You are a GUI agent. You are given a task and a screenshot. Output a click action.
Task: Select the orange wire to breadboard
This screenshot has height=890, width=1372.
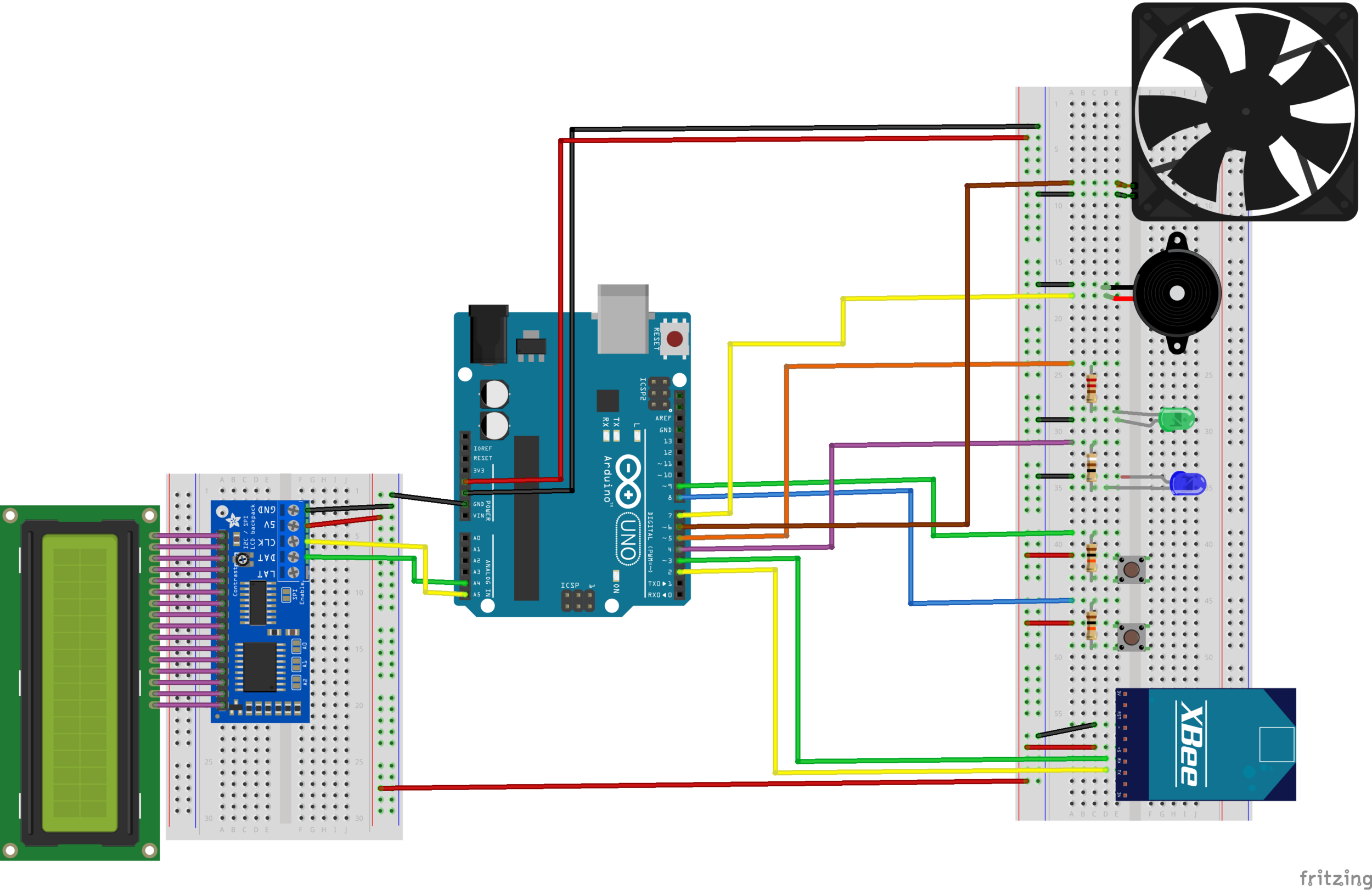(x=923, y=365)
